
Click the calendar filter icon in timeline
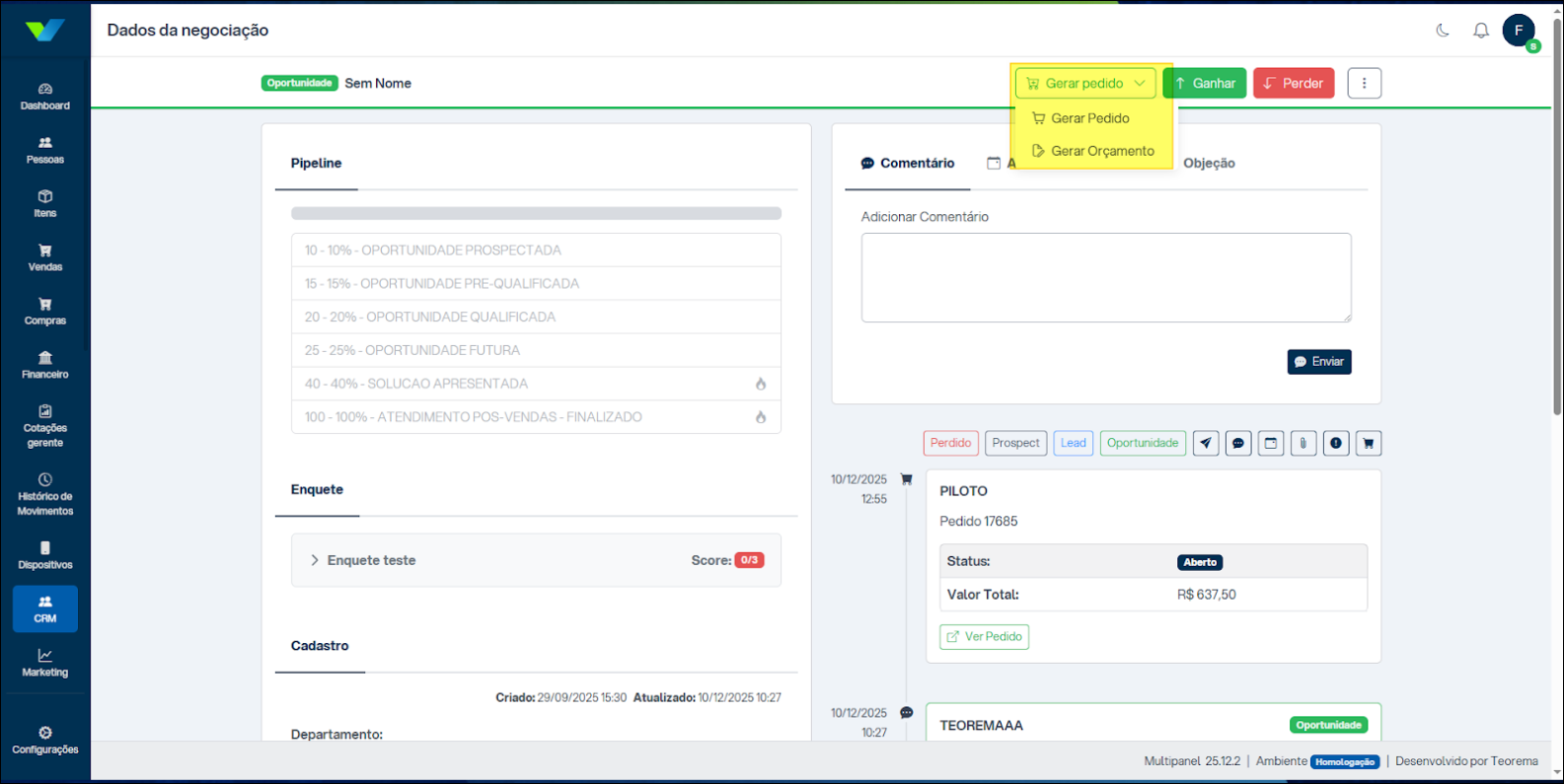[1271, 444]
